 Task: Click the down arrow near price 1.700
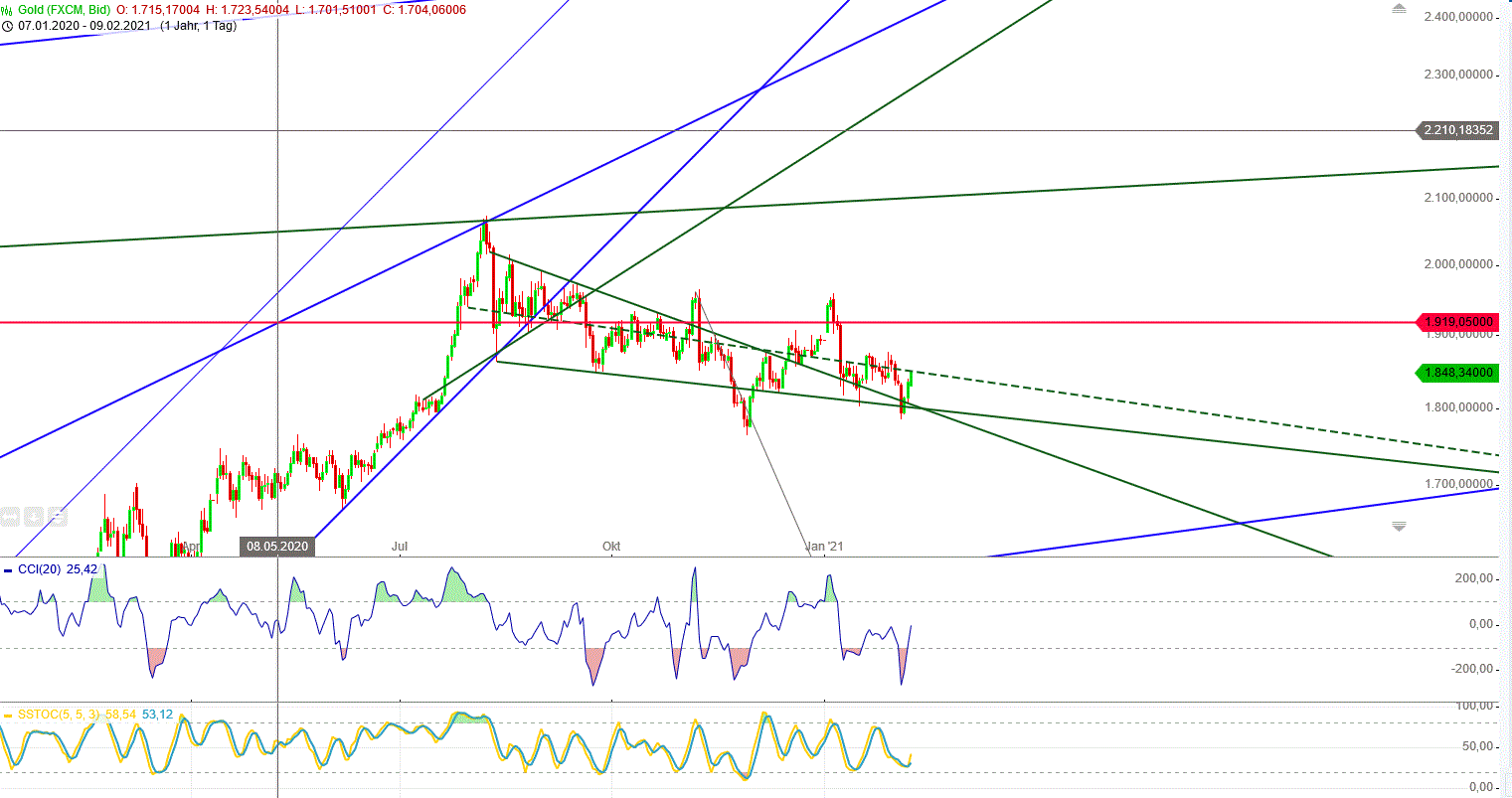1399,526
